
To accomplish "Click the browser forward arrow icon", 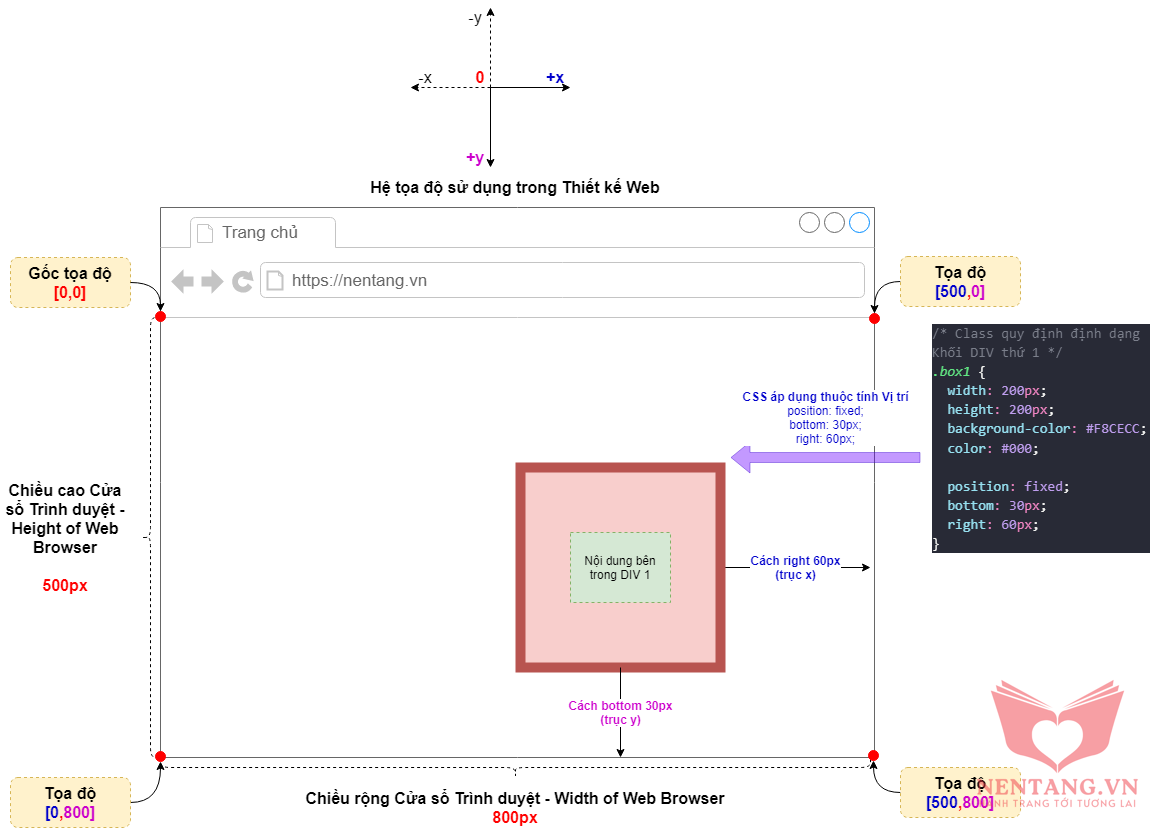I will point(212,281).
